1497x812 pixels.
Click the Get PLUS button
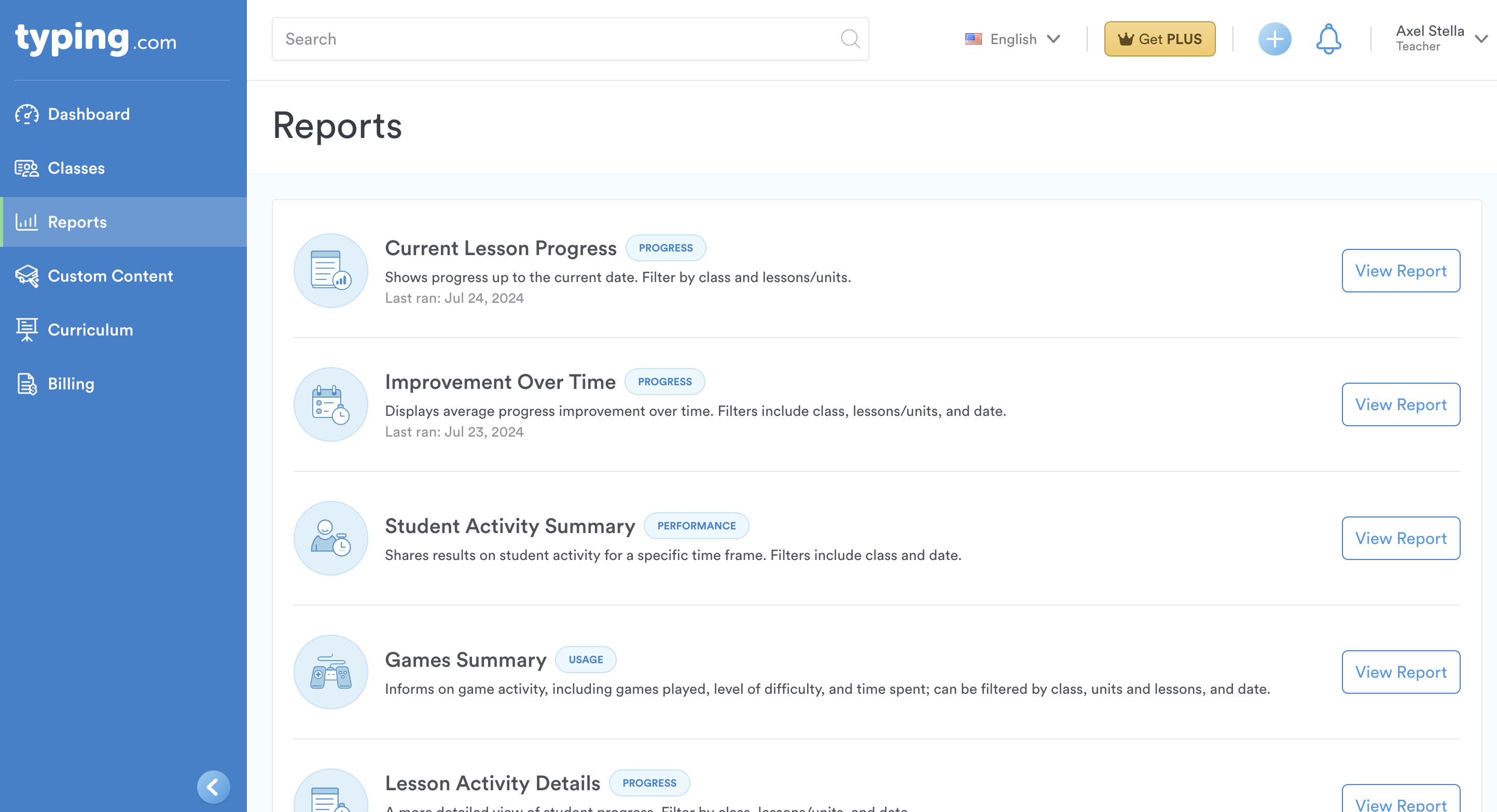coord(1159,39)
